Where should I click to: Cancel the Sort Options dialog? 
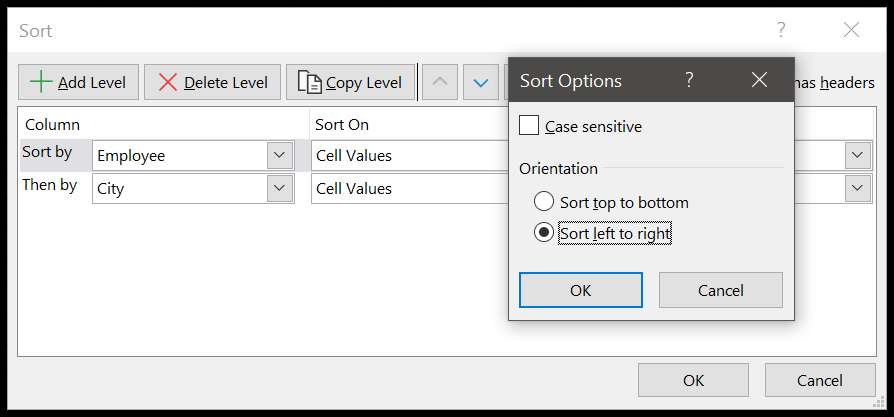click(x=720, y=290)
